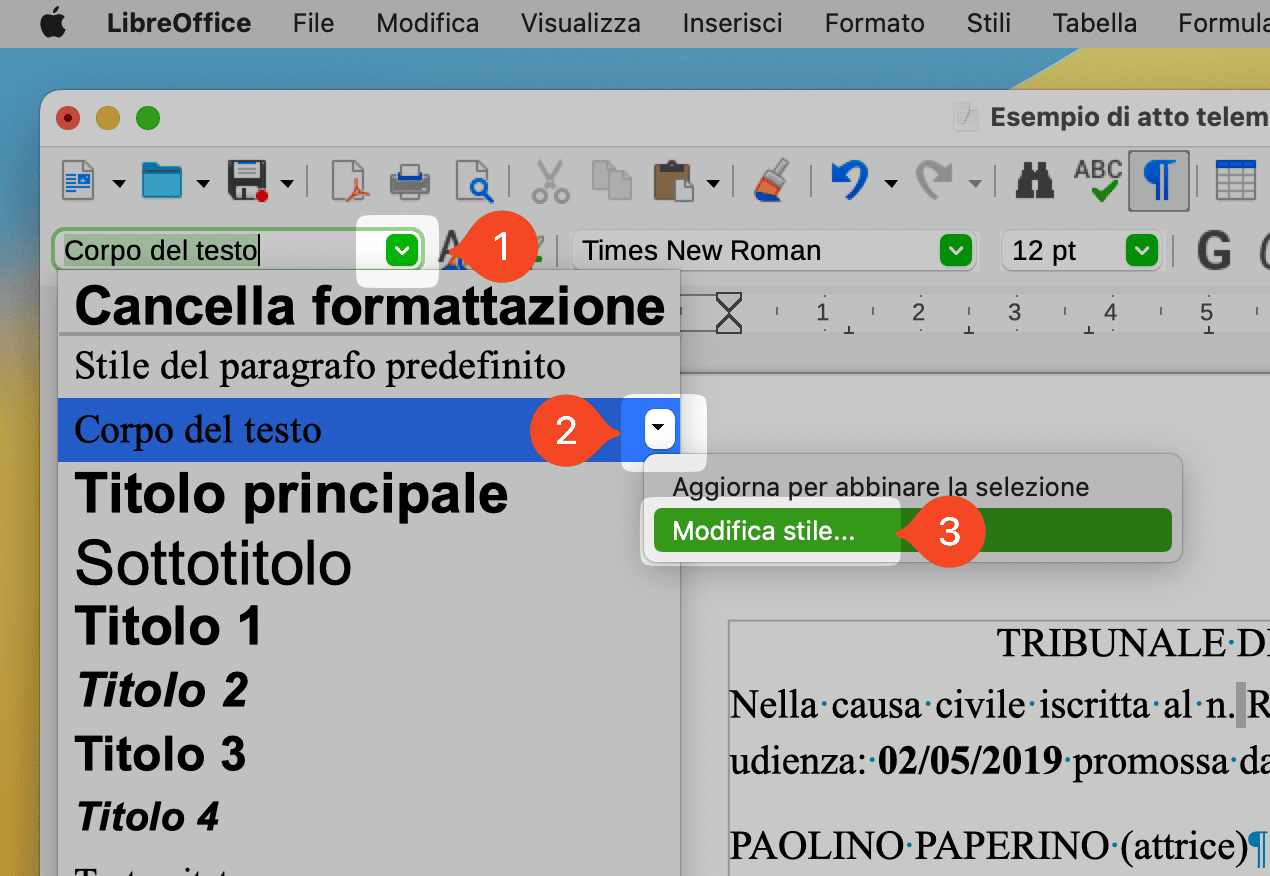Select 'Titolo 1' style
Image resolution: width=1270 pixels, height=876 pixels.
pos(369,626)
